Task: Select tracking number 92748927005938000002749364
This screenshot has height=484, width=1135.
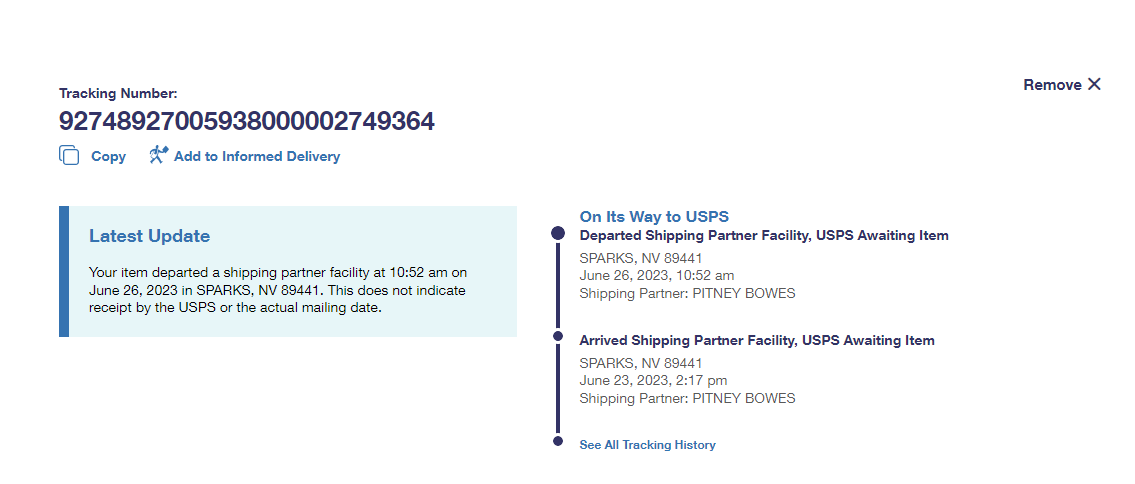Action: [246, 122]
